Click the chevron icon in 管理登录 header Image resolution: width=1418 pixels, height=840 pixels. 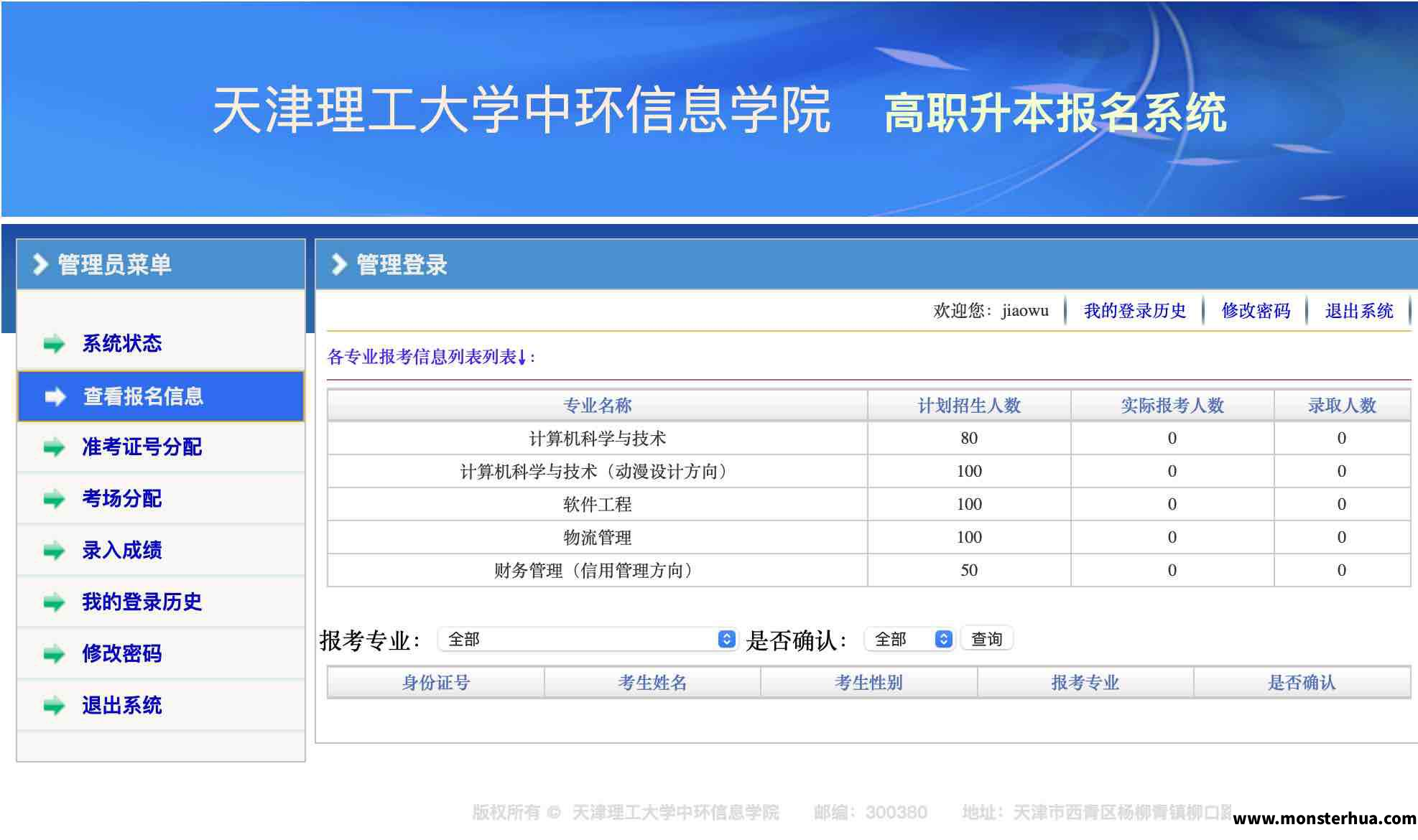339,264
